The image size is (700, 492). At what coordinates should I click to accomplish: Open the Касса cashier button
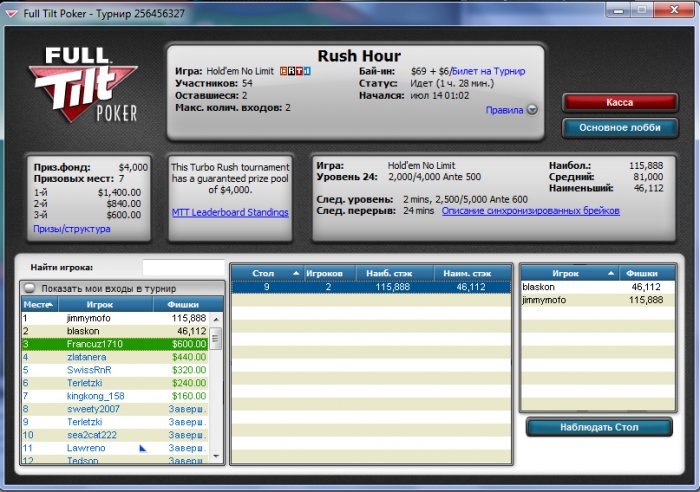620,102
